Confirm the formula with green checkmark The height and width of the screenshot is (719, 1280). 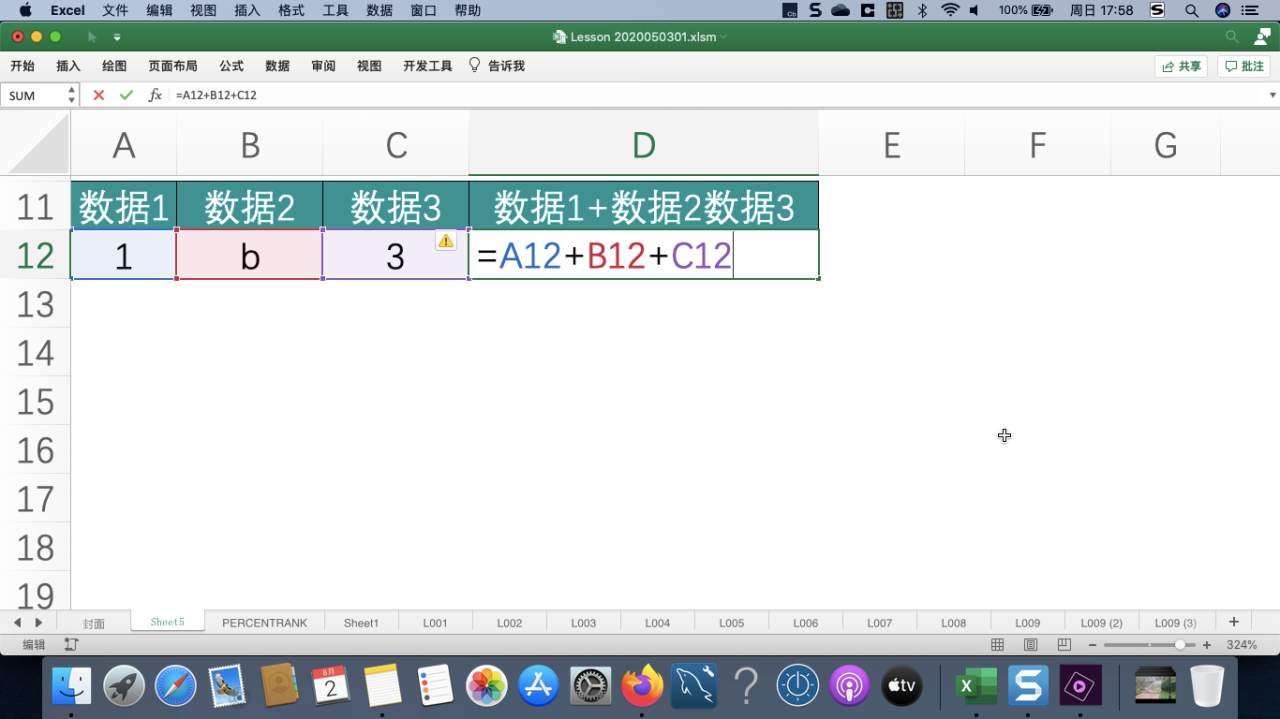pyautogui.click(x=126, y=95)
